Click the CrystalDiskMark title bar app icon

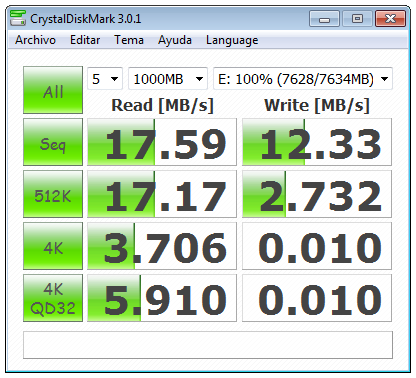pos(18,18)
